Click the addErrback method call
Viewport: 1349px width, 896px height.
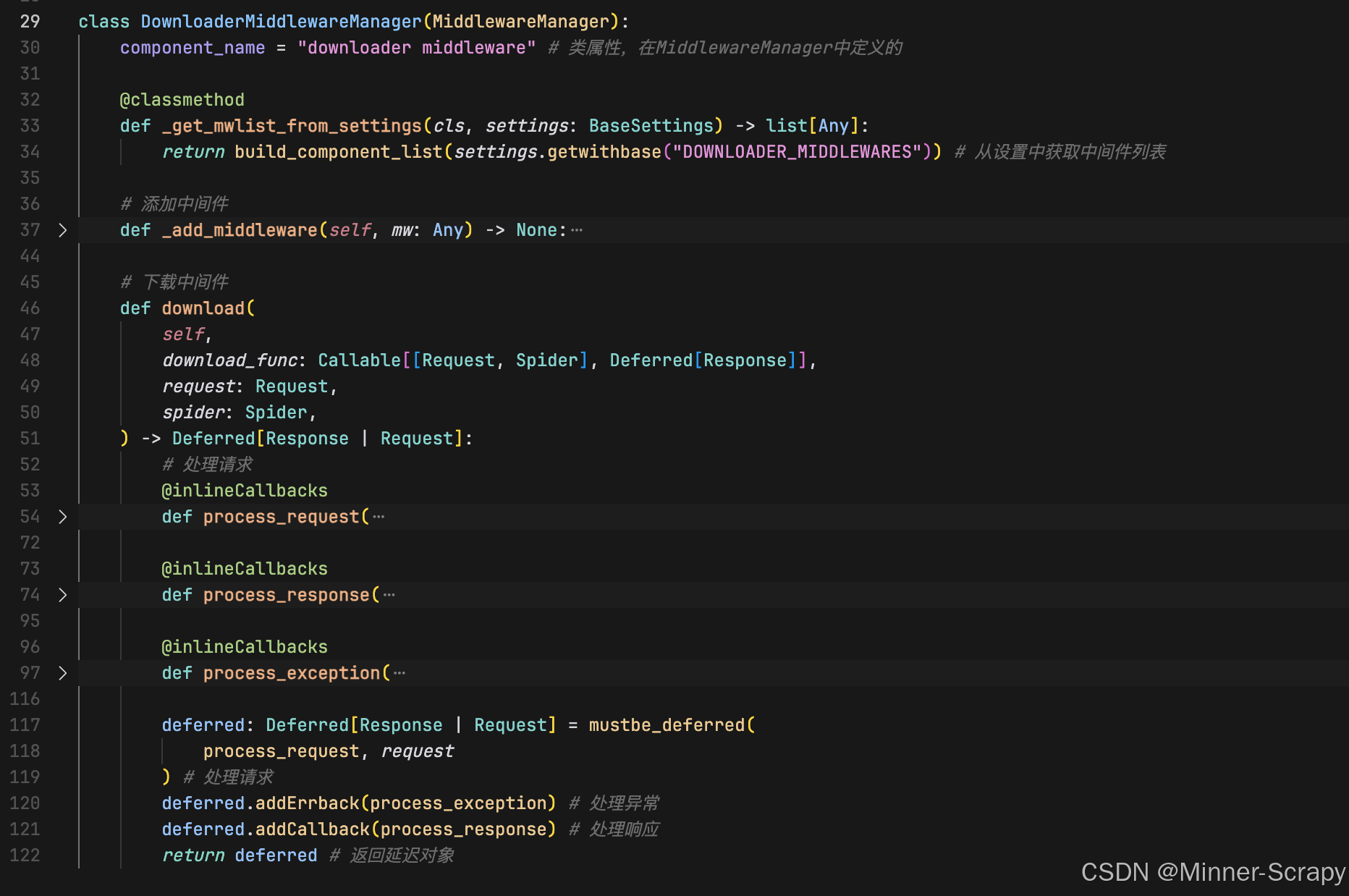307,803
